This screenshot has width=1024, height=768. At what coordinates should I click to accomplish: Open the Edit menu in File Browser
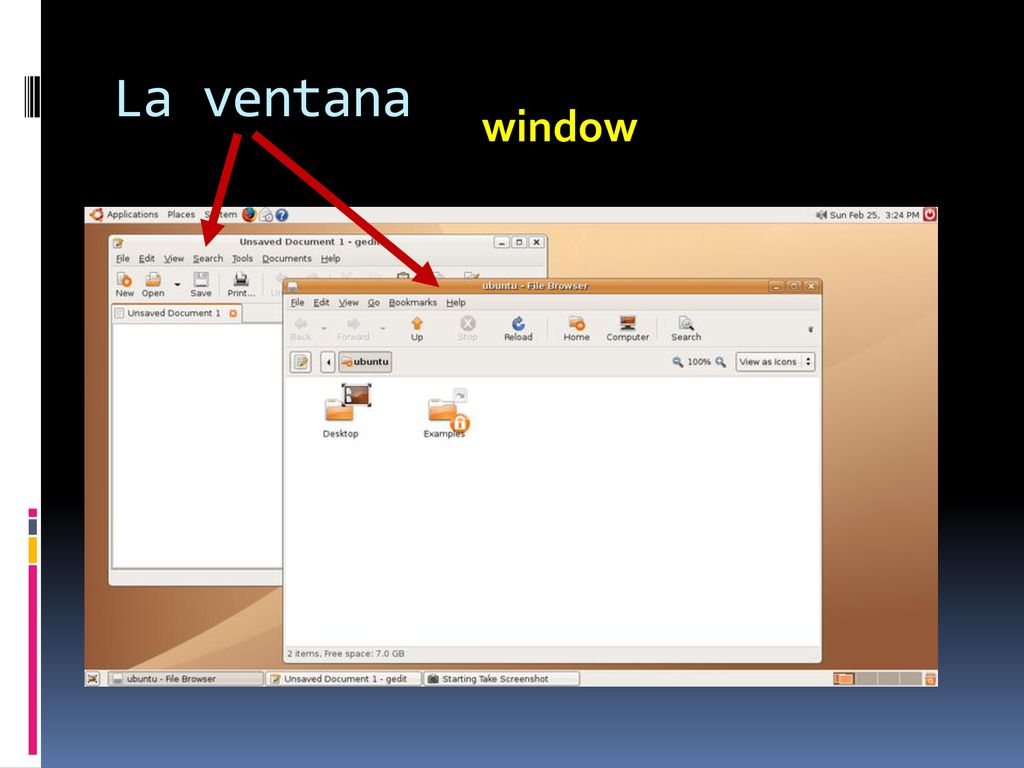321,302
